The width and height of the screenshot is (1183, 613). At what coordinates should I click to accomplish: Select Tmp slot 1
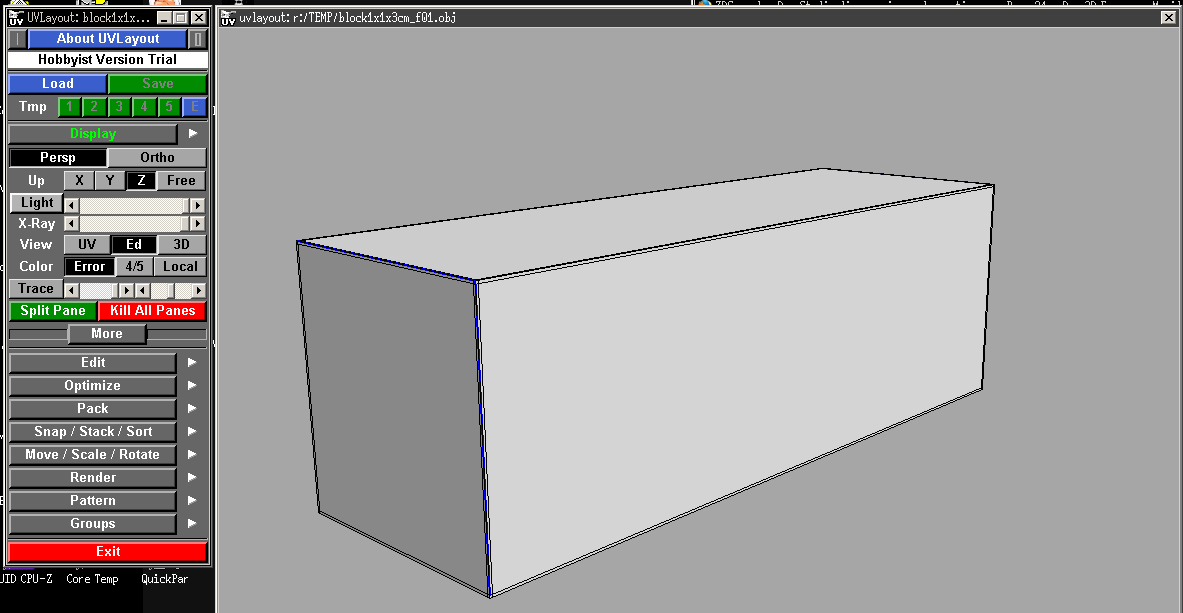69,106
